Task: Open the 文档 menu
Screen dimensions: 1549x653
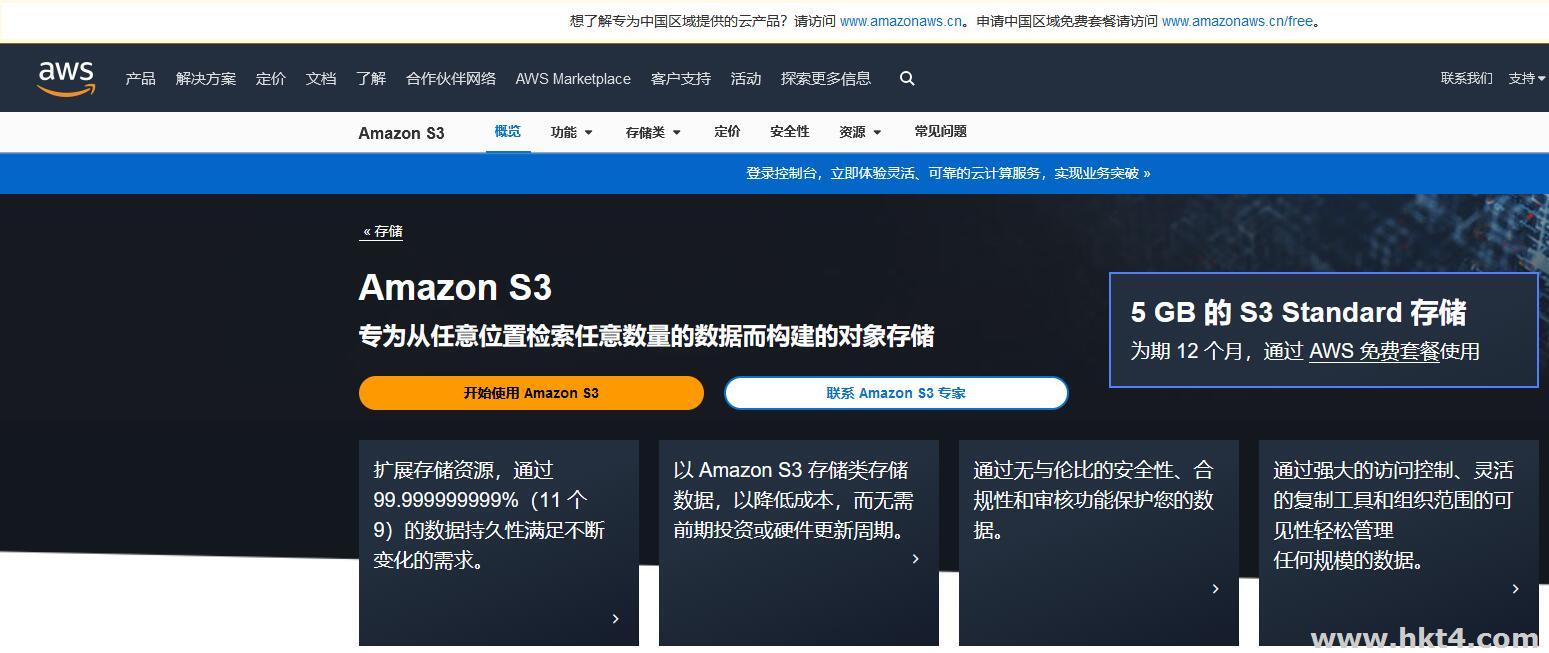Action: [321, 78]
